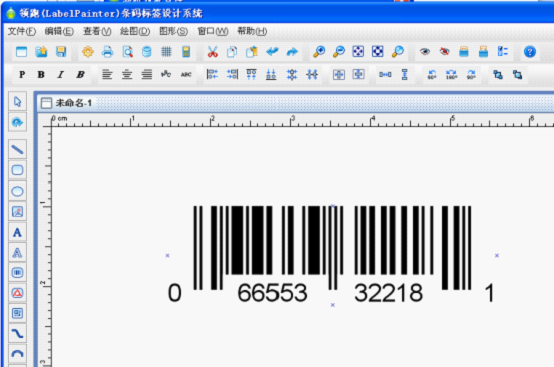Click the save floppy disk icon
Viewport: 554px width, 367px height.
[x=61, y=52]
